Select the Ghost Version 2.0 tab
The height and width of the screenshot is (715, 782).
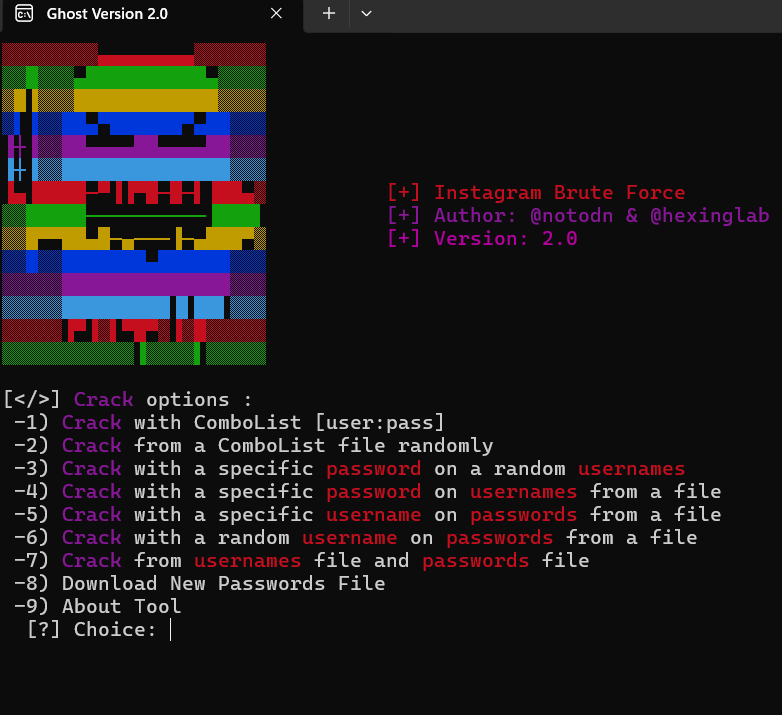click(152, 15)
